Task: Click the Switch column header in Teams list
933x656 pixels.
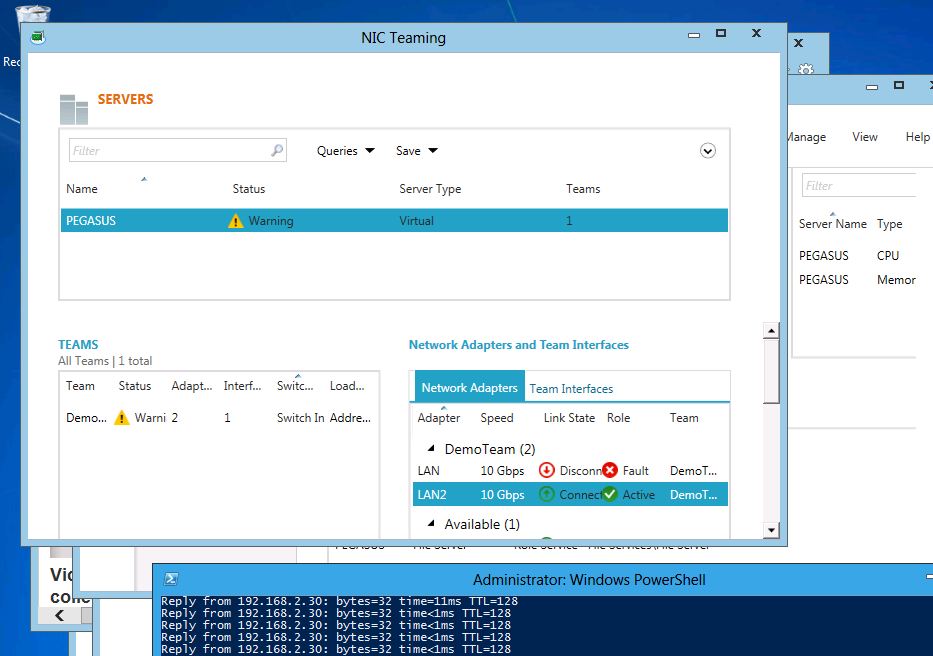Action: coord(295,386)
